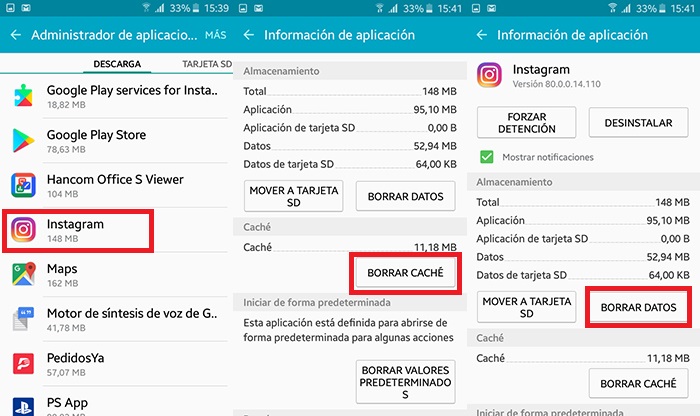
Task: Select PedidosYa 57,07 MB entry text
Action: (75, 364)
